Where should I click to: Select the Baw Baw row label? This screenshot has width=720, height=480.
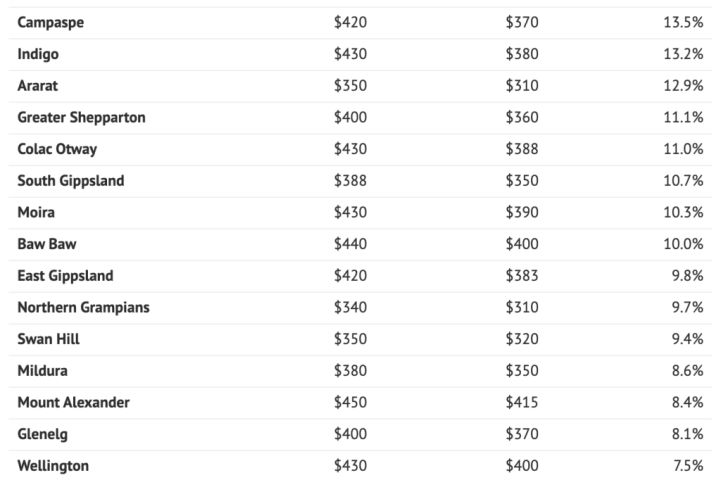(46, 244)
